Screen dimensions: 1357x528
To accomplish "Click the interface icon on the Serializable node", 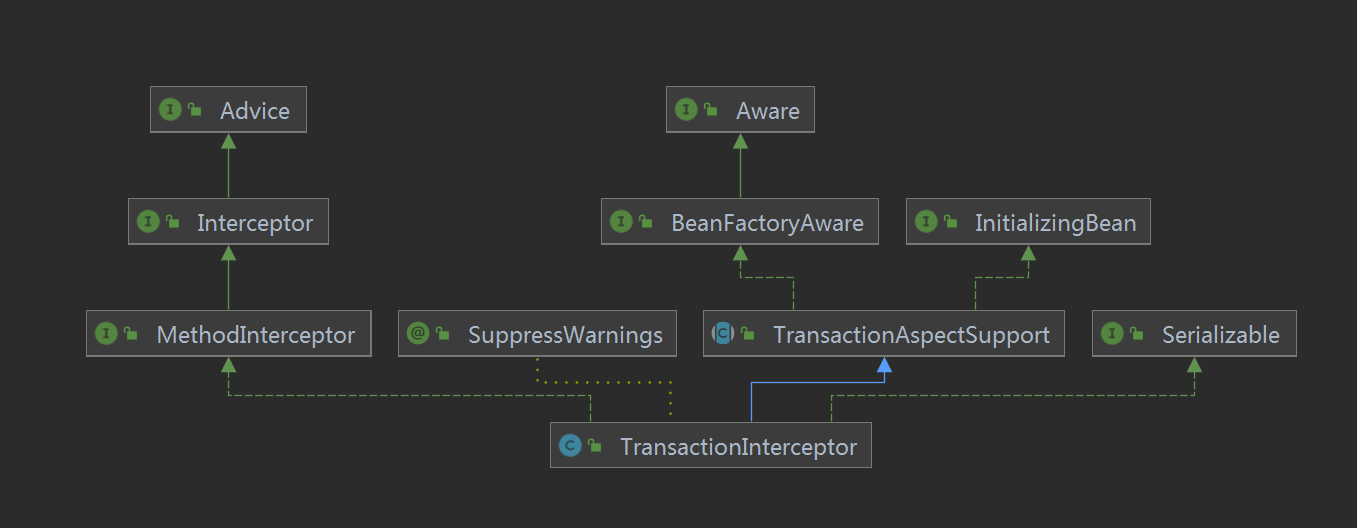I will click(x=1111, y=334).
